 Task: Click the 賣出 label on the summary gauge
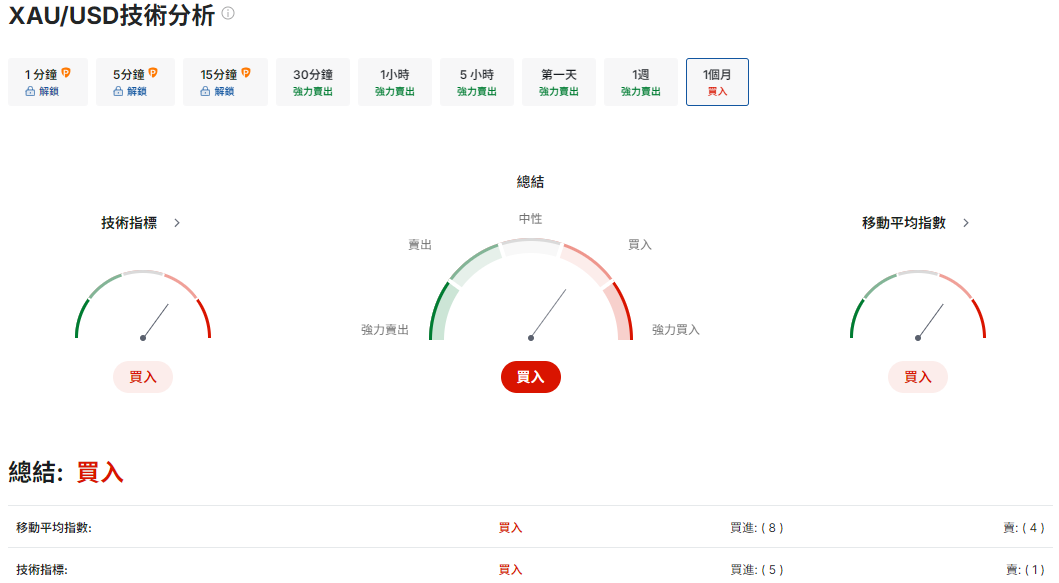click(420, 245)
